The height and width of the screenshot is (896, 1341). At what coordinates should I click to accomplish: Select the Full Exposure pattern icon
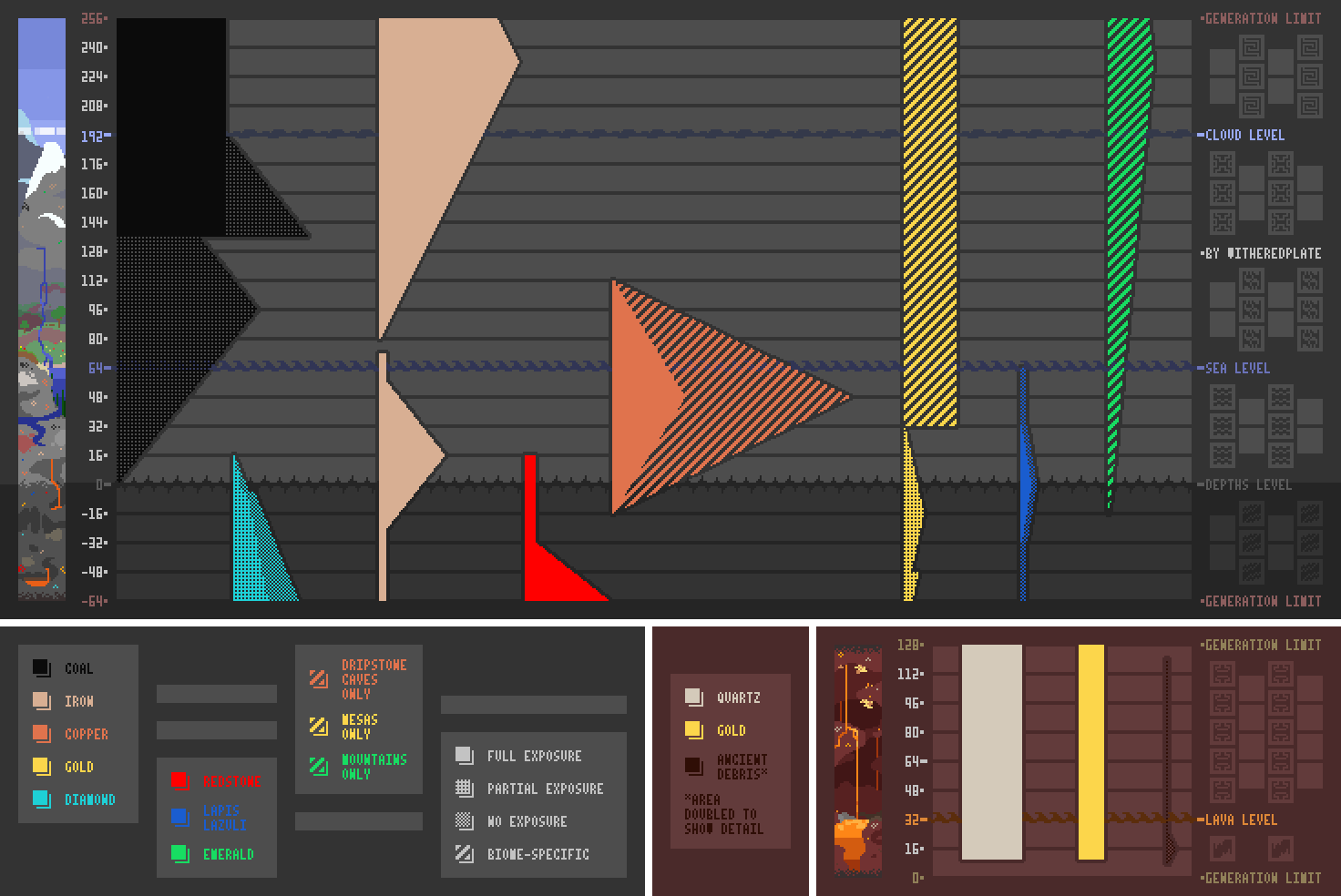[464, 756]
